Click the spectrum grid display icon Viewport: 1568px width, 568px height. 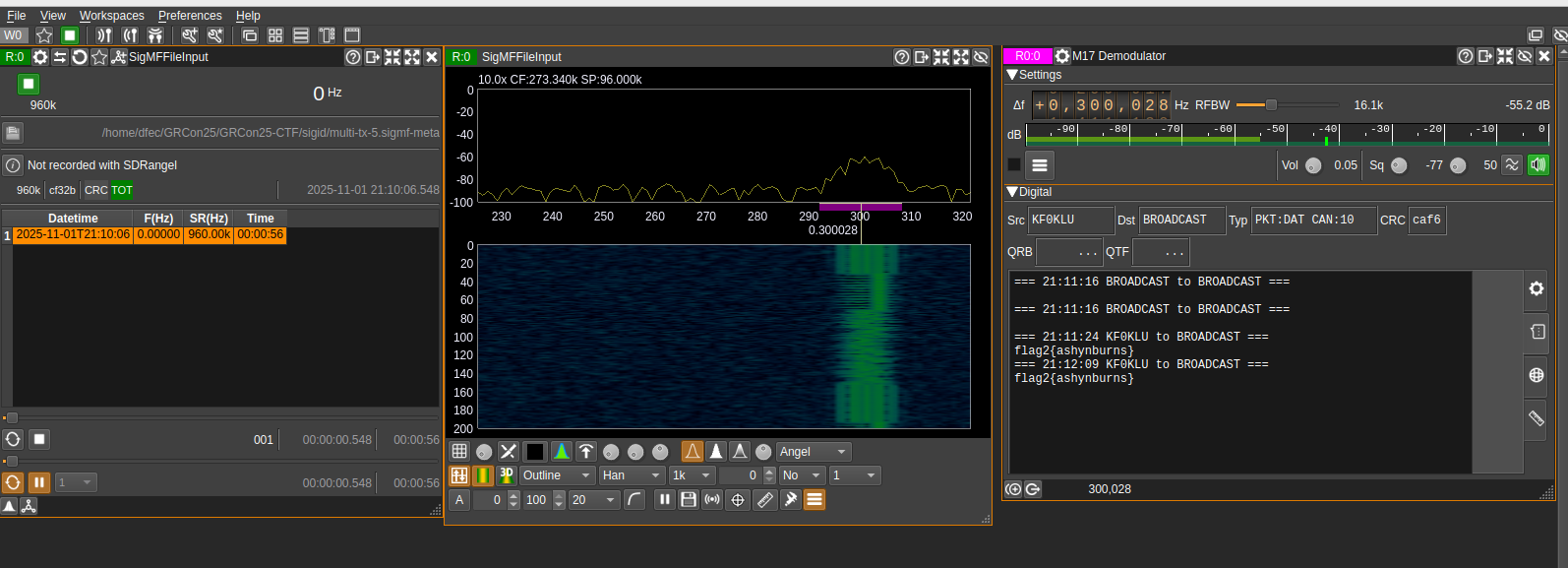[x=459, y=452]
